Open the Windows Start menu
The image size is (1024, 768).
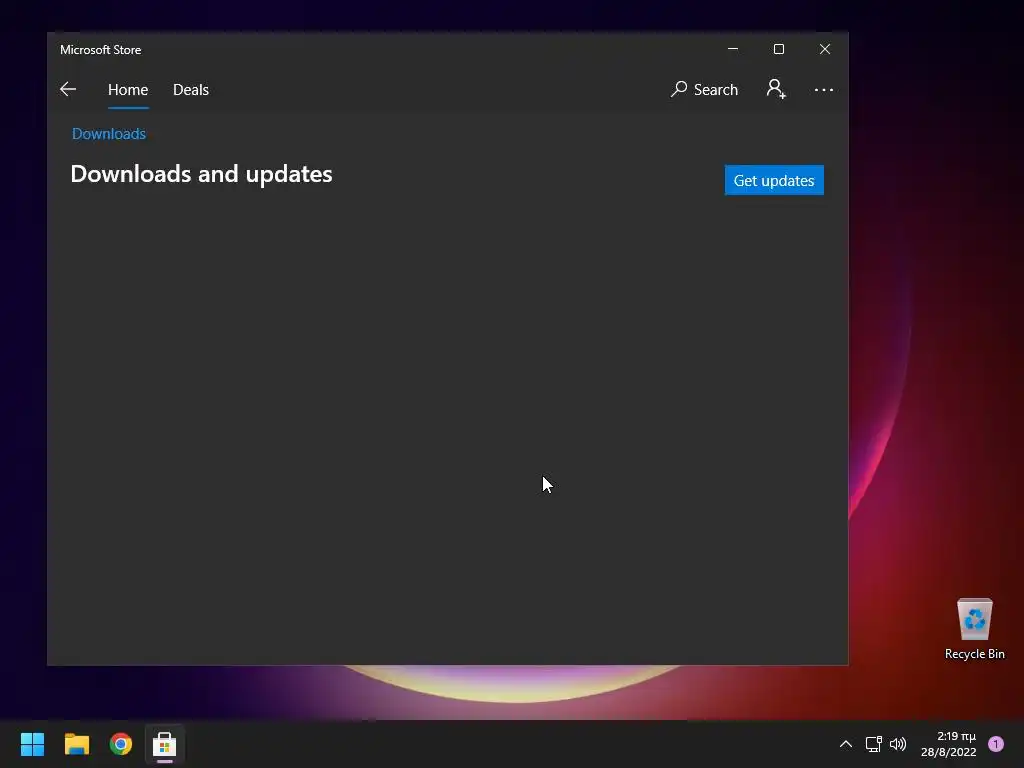[33, 744]
